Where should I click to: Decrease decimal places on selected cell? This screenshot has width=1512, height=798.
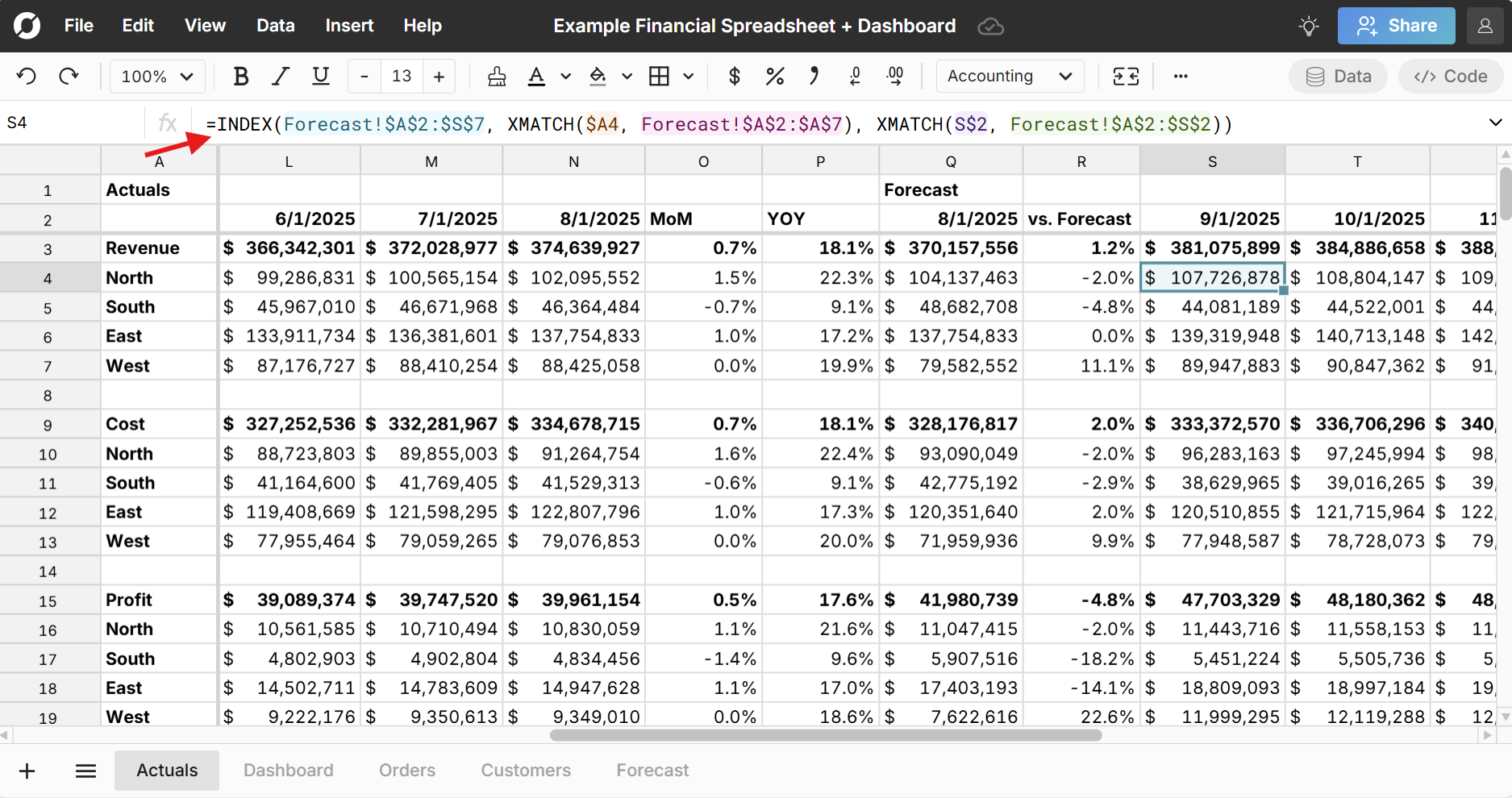coord(855,76)
